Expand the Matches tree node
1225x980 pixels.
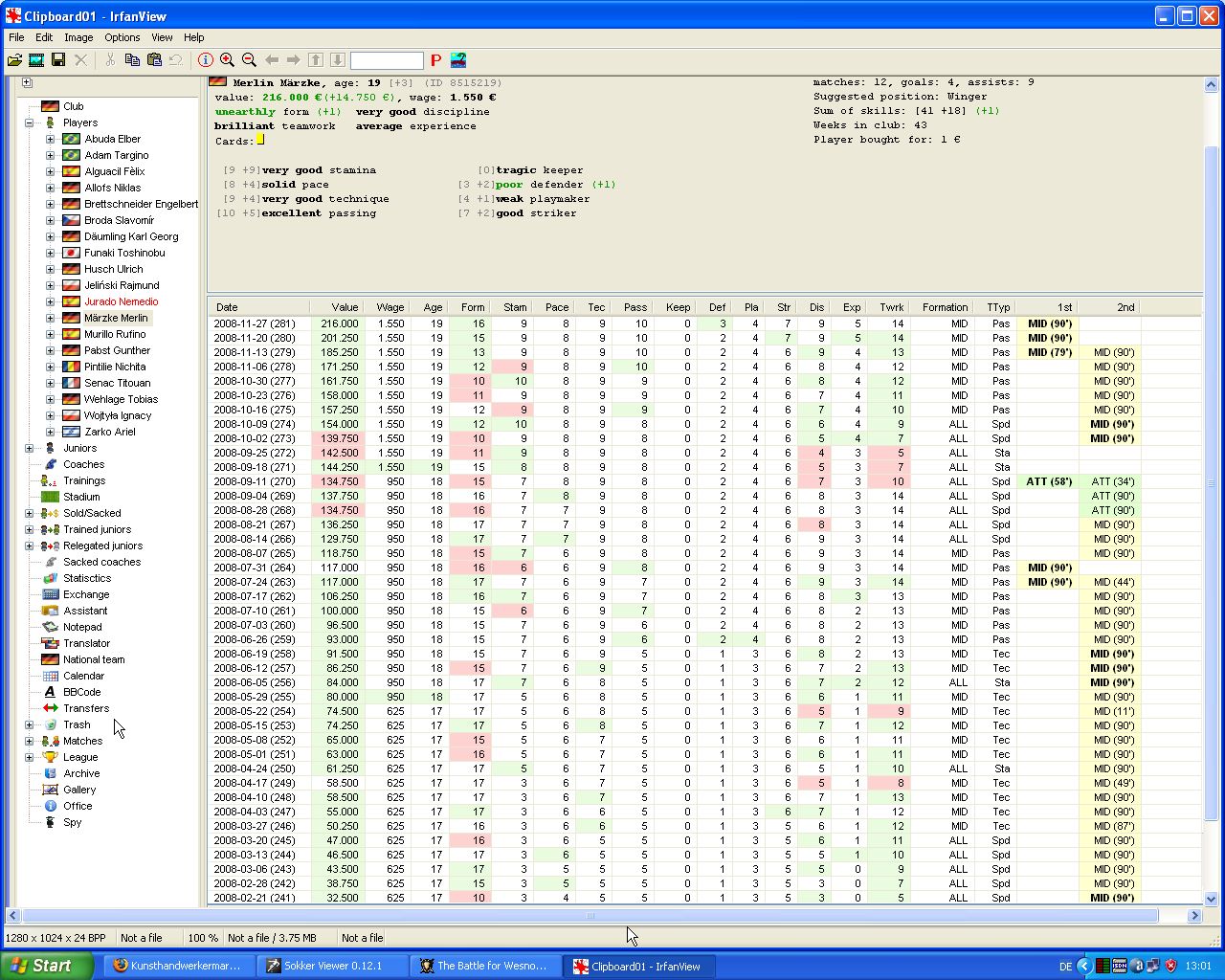point(29,741)
